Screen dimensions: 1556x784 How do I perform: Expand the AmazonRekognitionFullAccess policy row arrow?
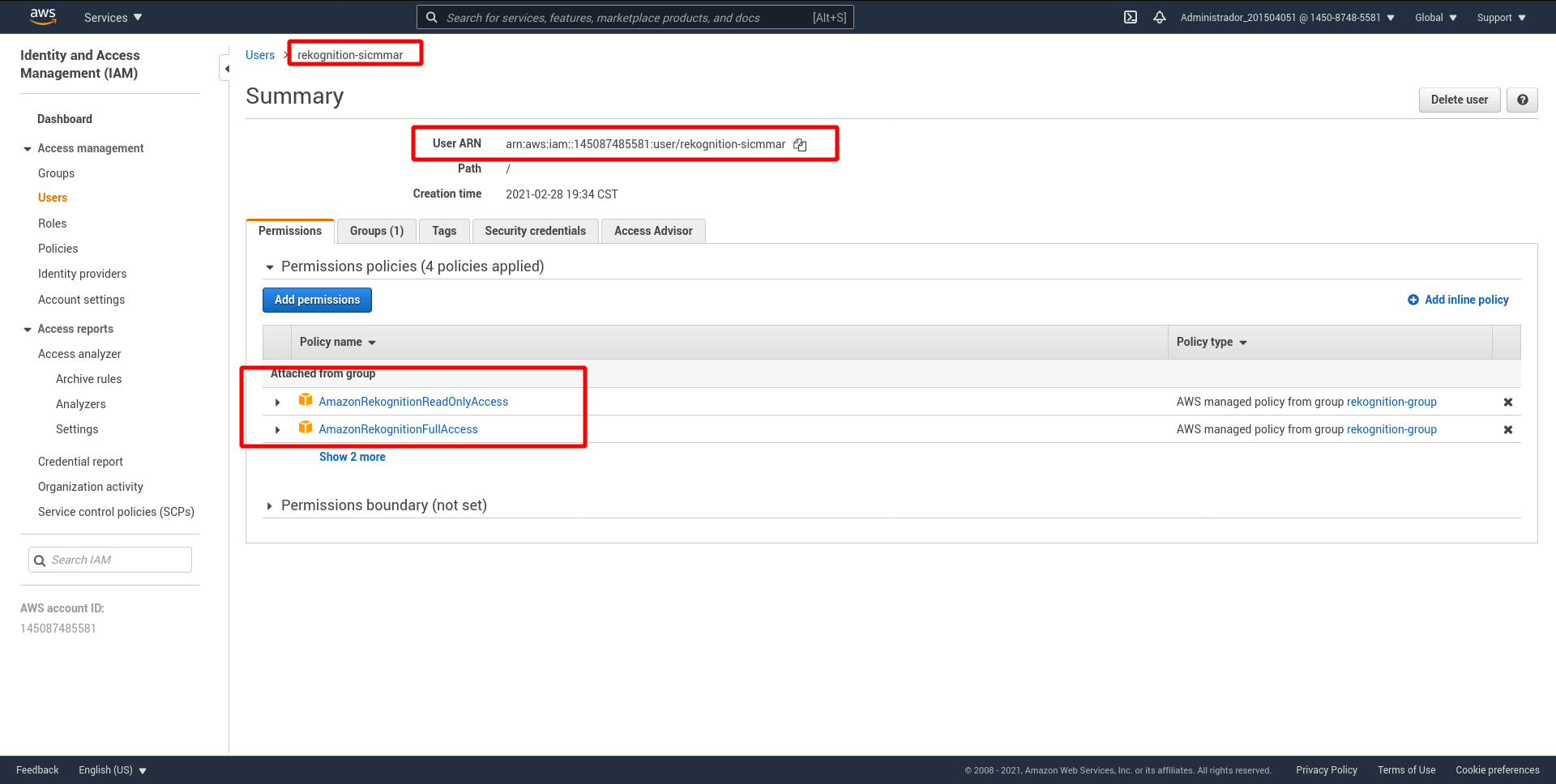pos(277,430)
